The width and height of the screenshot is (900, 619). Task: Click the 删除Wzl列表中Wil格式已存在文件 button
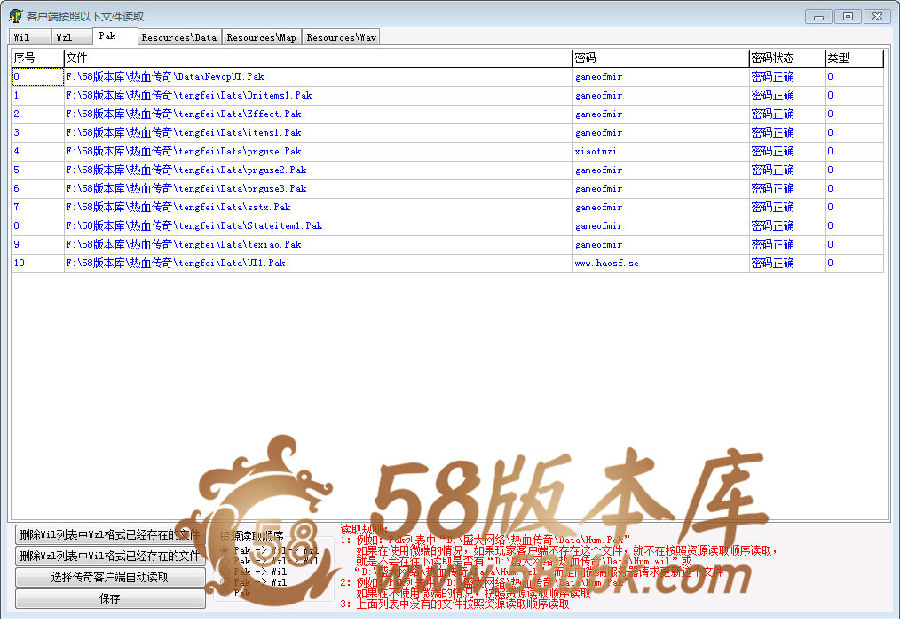[110, 555]
